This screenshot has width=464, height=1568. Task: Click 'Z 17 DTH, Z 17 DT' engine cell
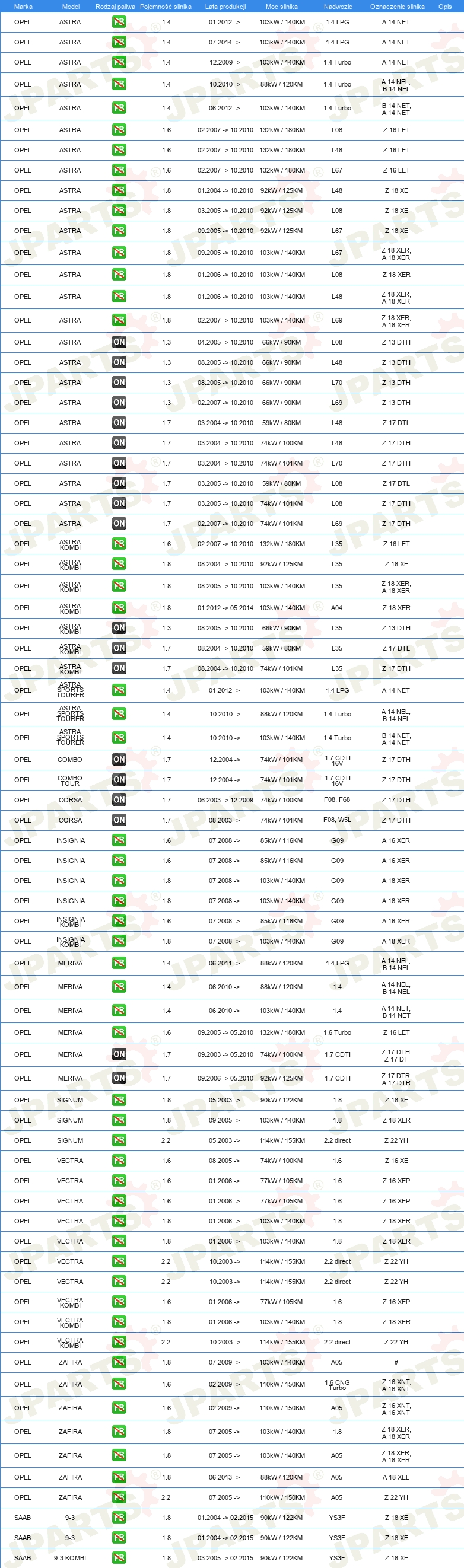click(x=396, y=1055)
